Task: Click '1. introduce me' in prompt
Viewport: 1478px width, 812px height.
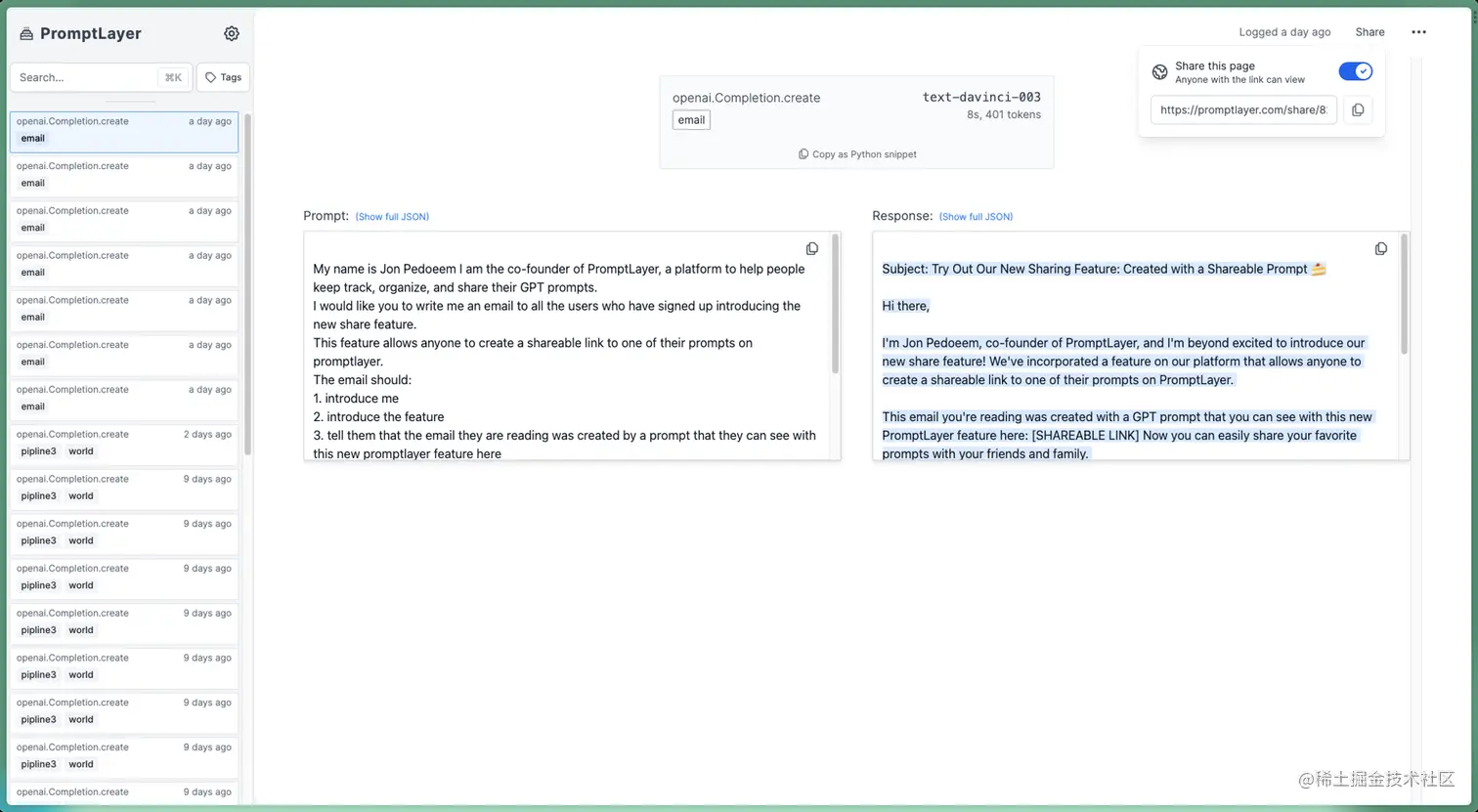Action: coord(356,399)
